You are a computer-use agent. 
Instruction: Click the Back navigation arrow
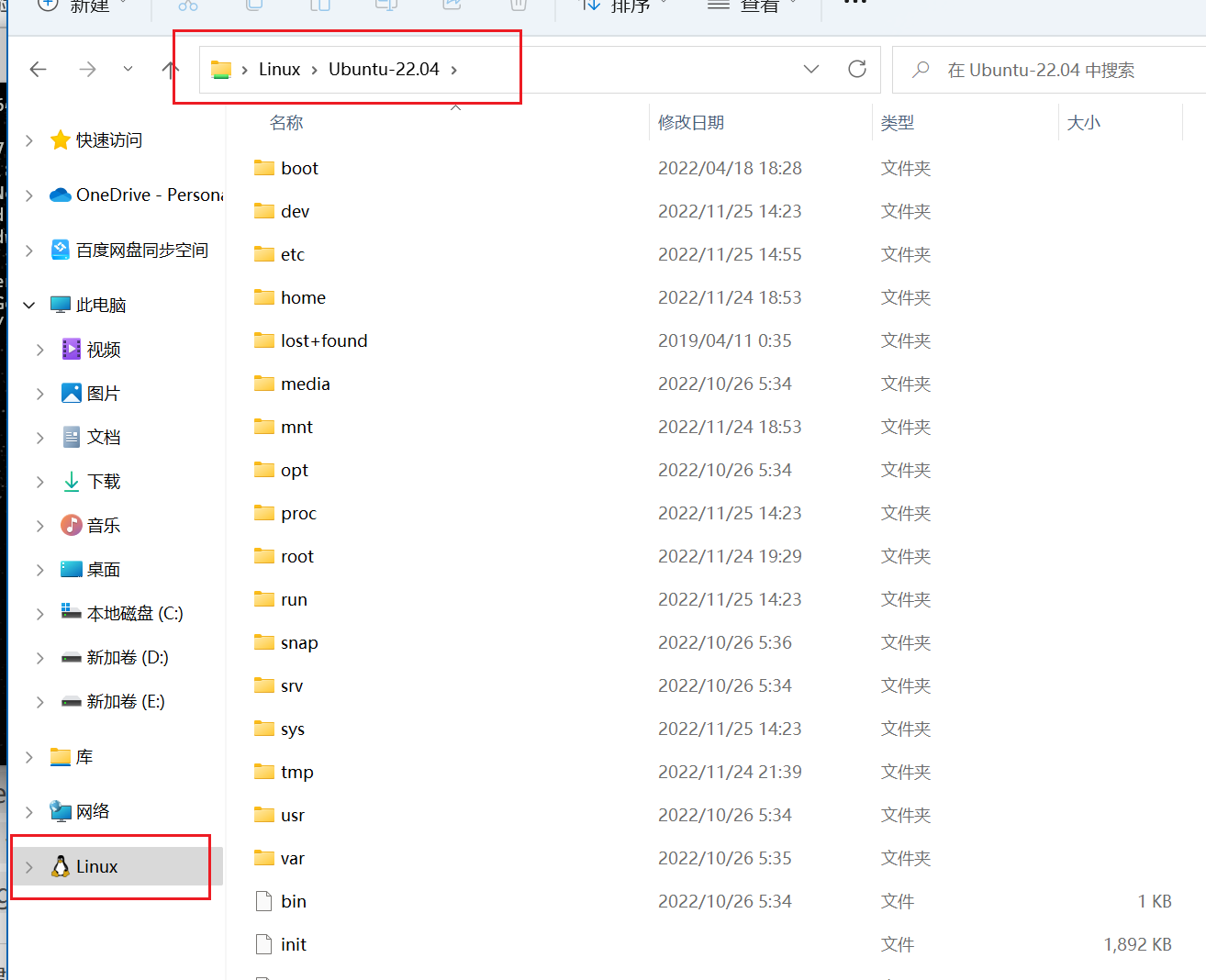39,69
